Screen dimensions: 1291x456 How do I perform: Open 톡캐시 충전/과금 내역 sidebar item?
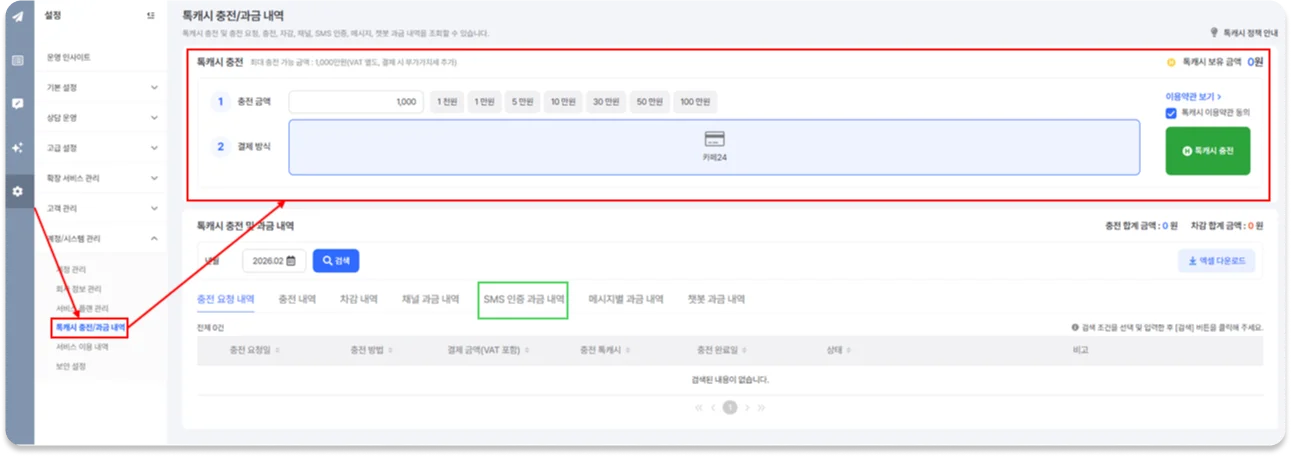(91, 326)
